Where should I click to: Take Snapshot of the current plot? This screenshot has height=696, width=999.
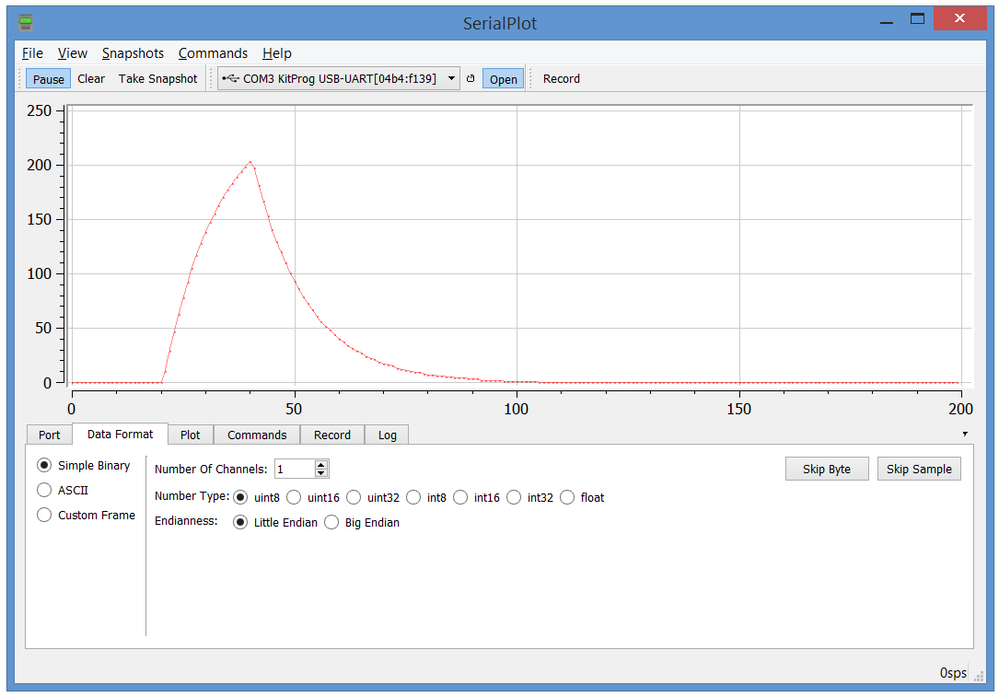tap(157, 78)
